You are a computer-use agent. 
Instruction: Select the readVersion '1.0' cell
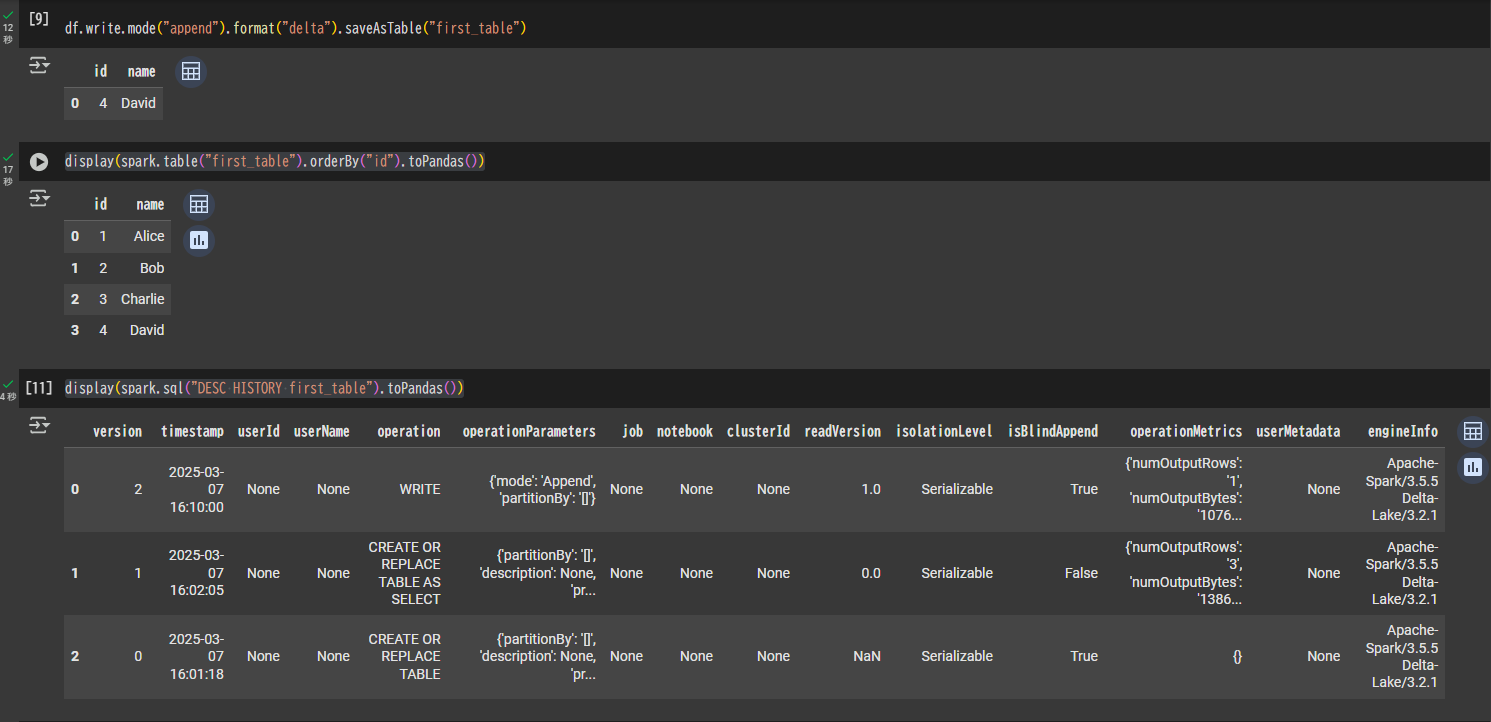[871, 490]
